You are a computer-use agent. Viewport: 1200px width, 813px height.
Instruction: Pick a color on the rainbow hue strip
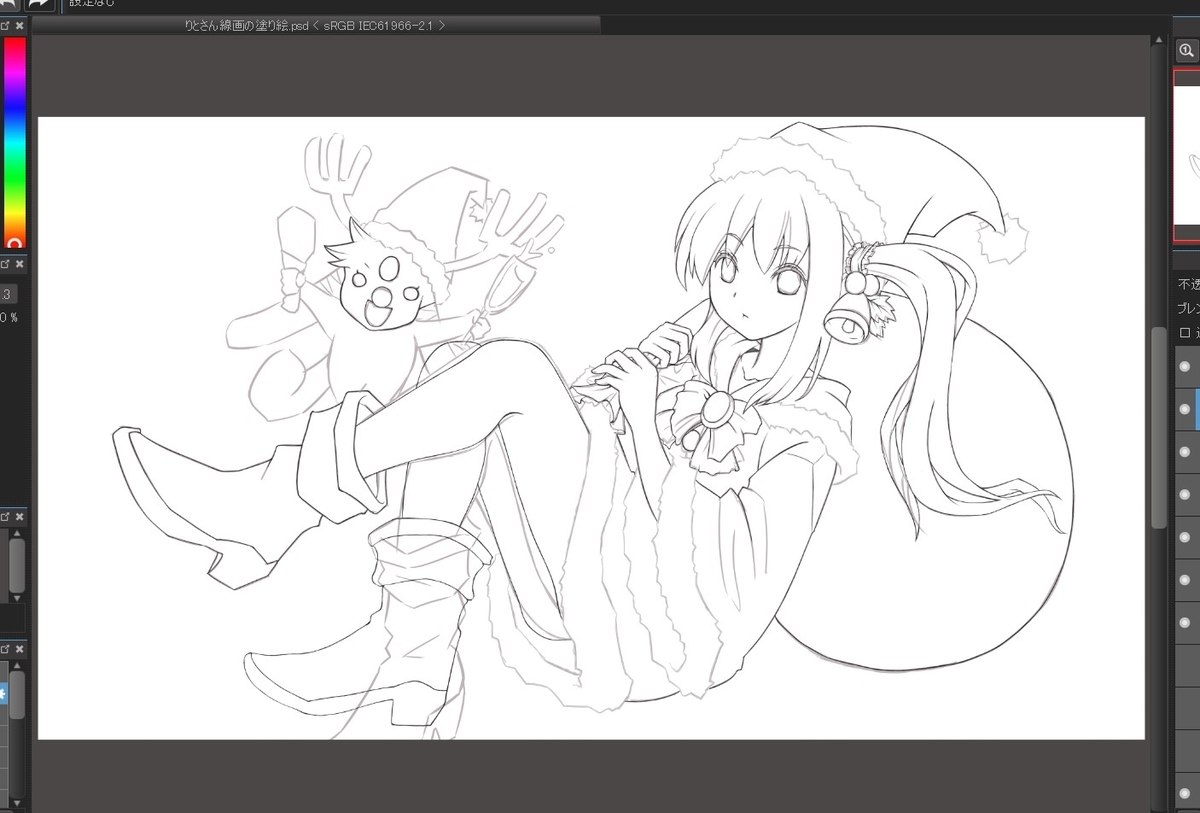coord(15,142)
